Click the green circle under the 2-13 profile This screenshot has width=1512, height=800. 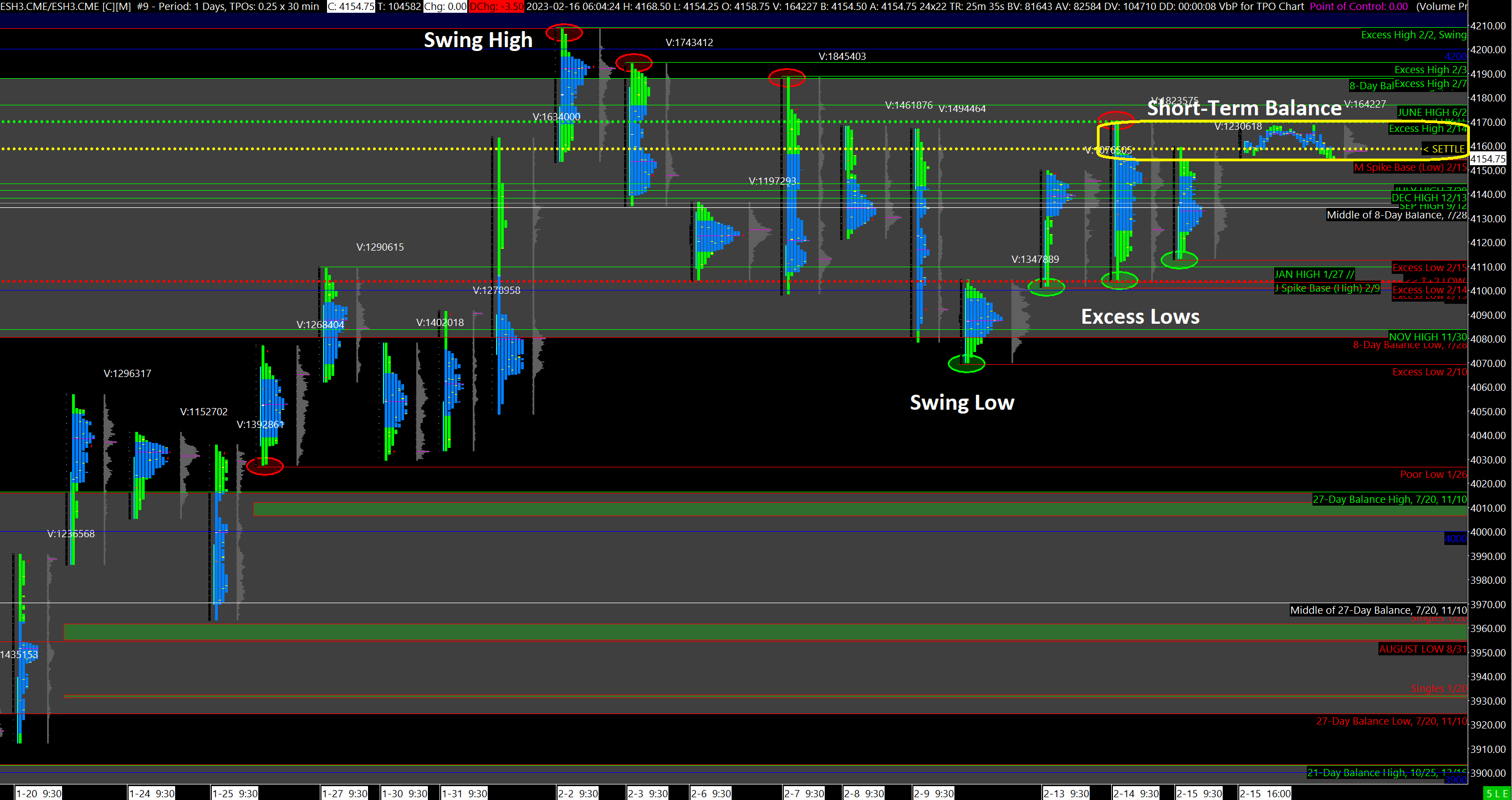(1046, 287)
